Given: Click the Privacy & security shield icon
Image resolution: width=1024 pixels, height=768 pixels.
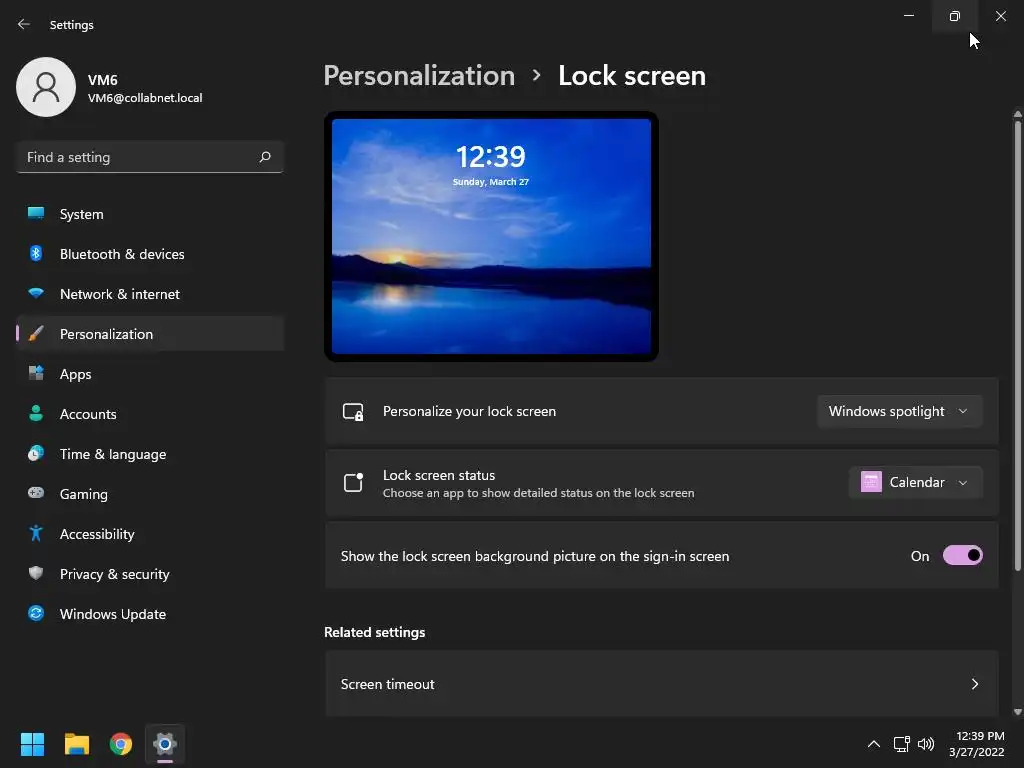Looking at the screenshot, I should pos(36,573).
